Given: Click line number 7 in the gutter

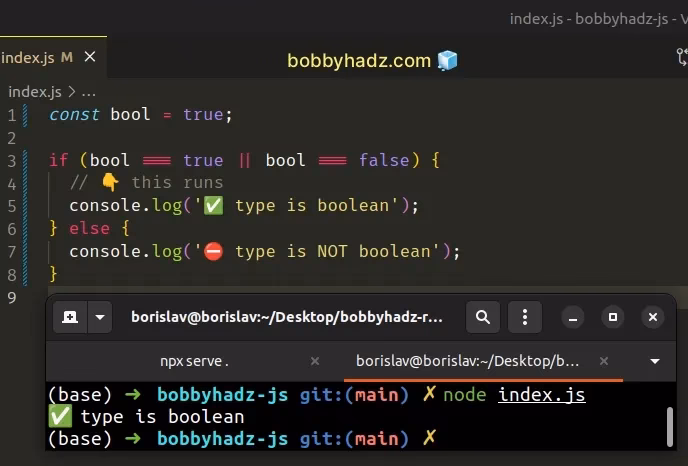Looking at the screenshot, I should click(12, 252).
